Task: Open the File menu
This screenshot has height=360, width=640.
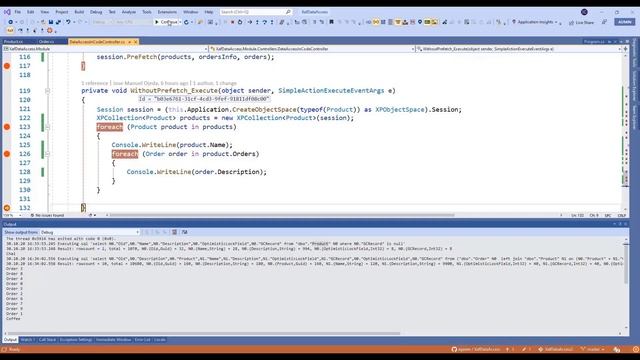Action: pos(18,12)
